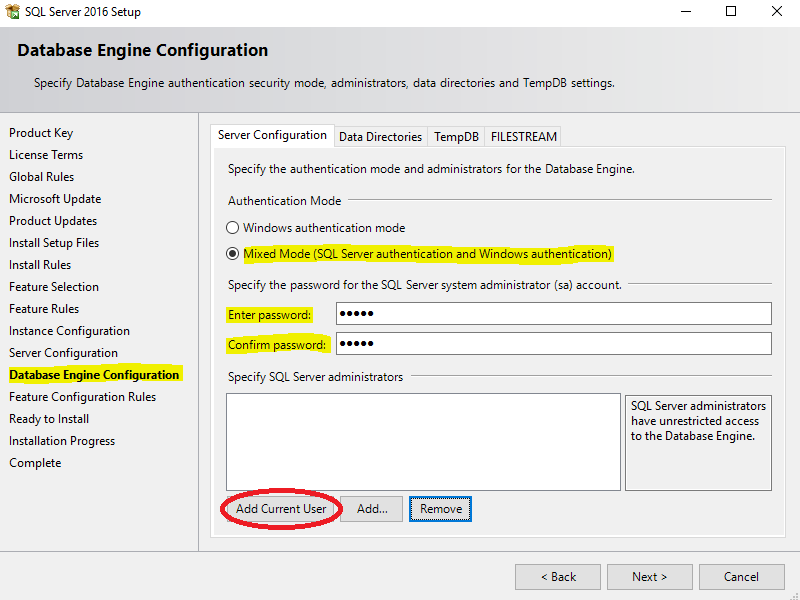Switch to the FILESTREAM tab
The width and height of the screenshot is (800, 600).
[x=523, y=137]
